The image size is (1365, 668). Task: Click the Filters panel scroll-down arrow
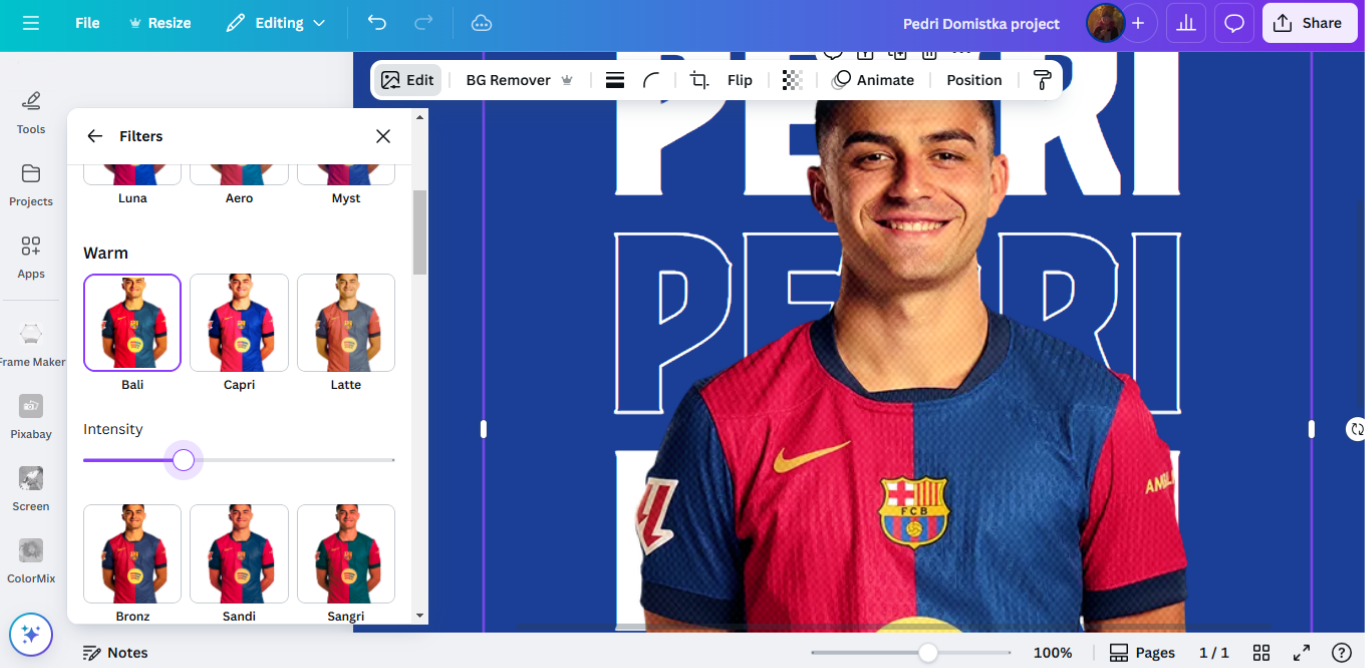420,616
